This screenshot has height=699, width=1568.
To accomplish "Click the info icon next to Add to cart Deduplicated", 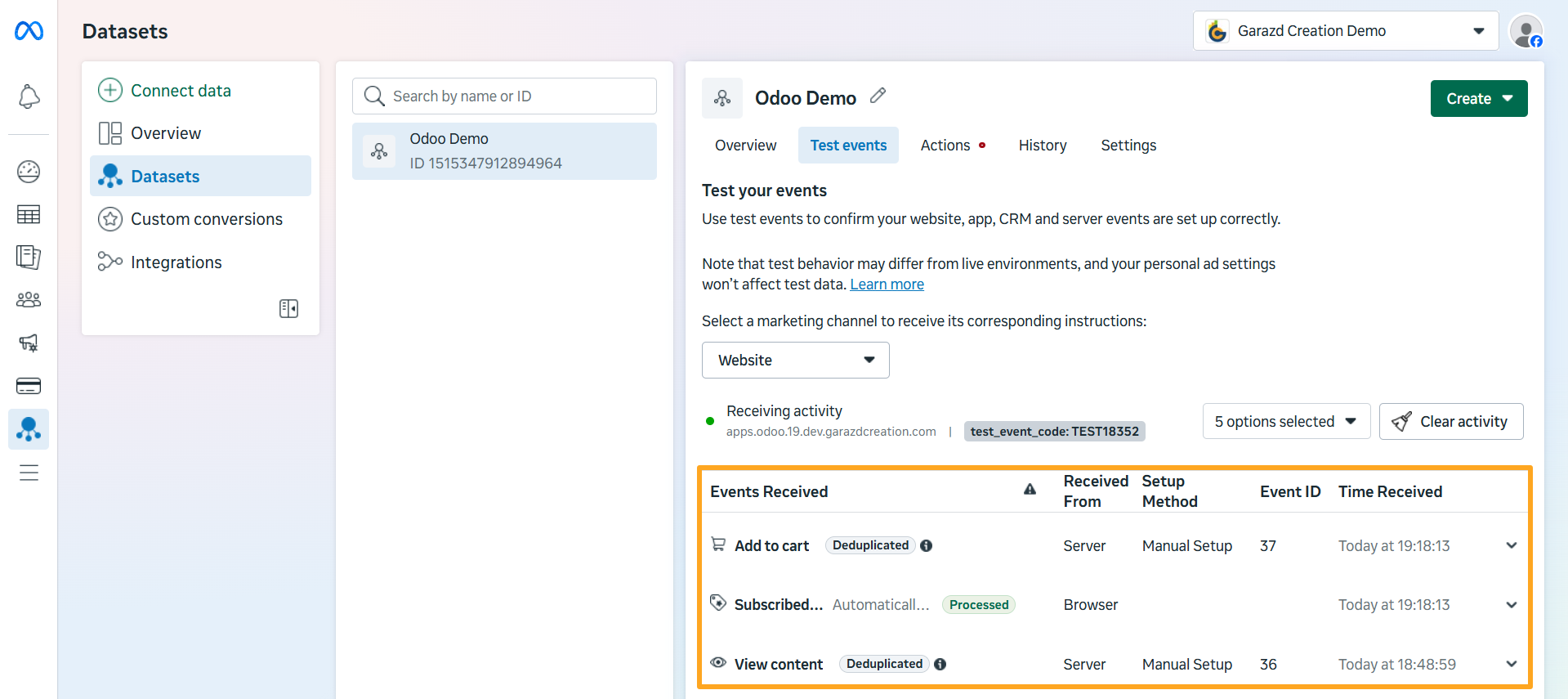I will click(x=926, y=545).
